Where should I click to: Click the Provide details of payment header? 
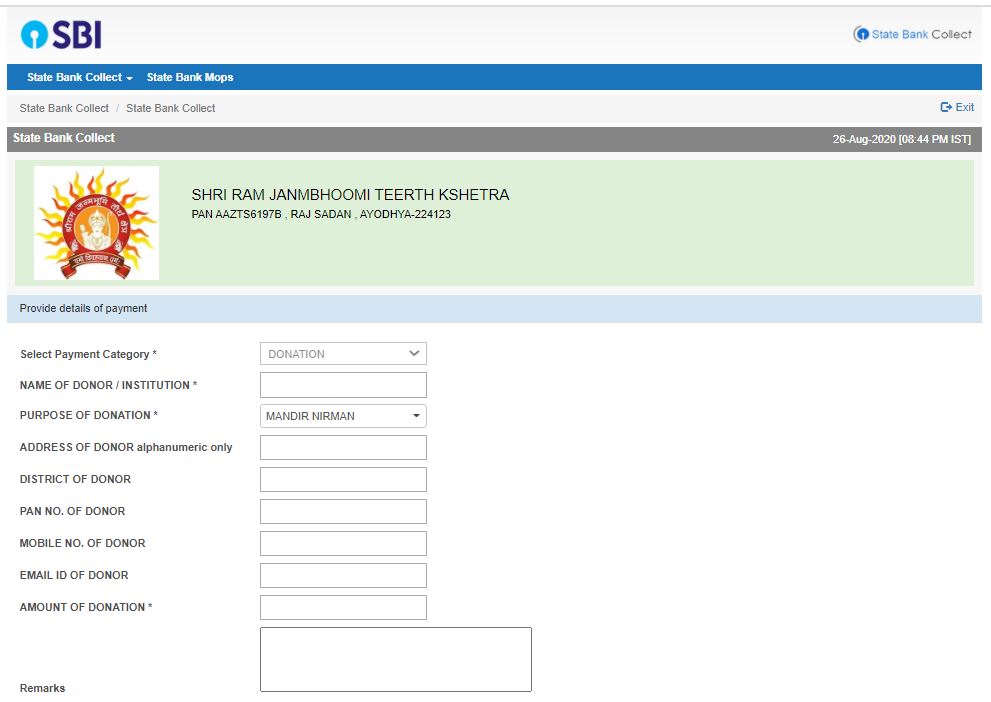click(x=494, y=308)
